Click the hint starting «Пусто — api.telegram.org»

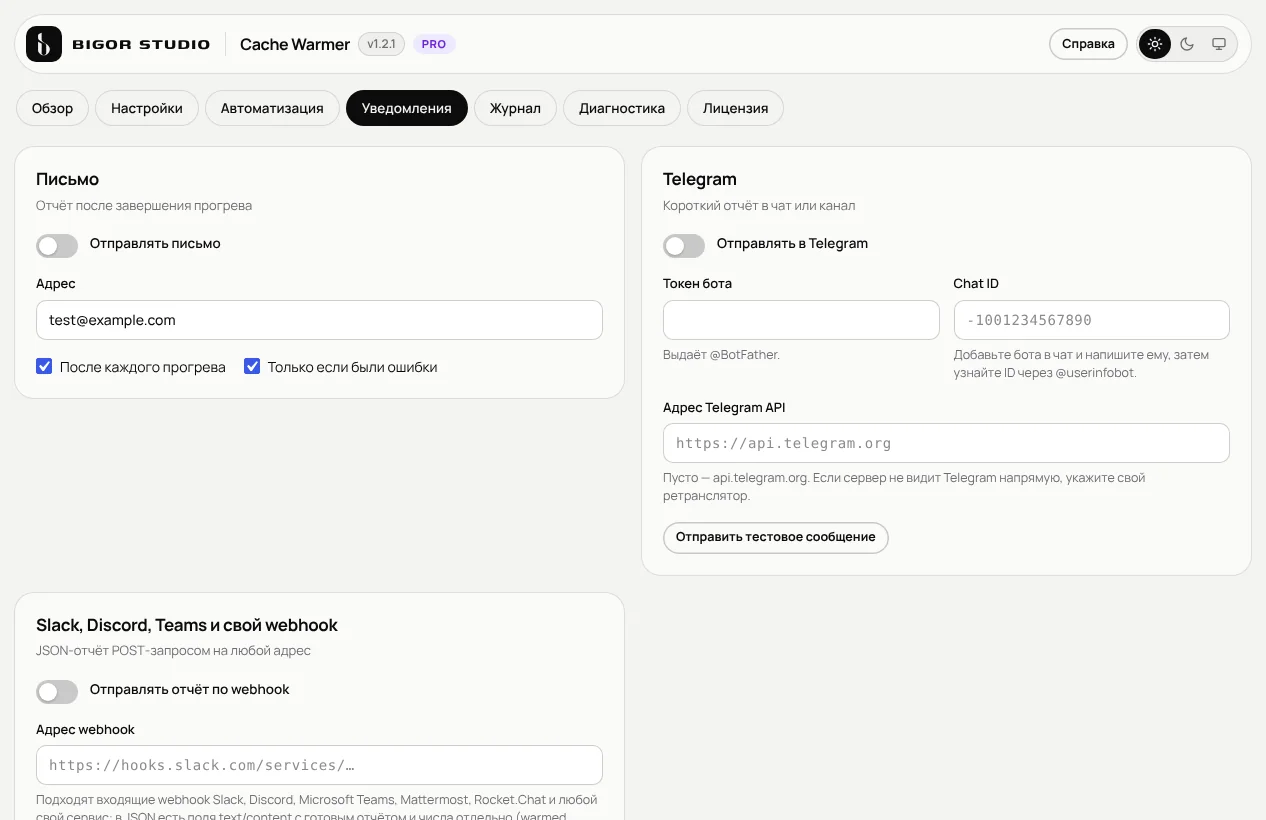(904, 486)
